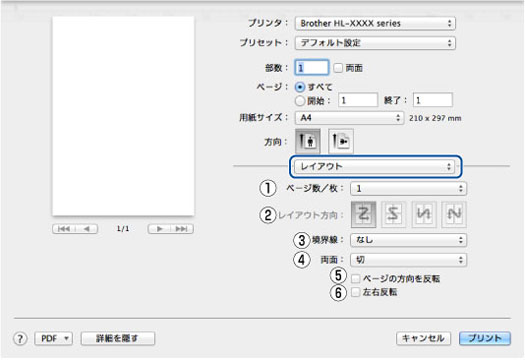Go to last preview page
525x360 pixels.
(182, 229)
